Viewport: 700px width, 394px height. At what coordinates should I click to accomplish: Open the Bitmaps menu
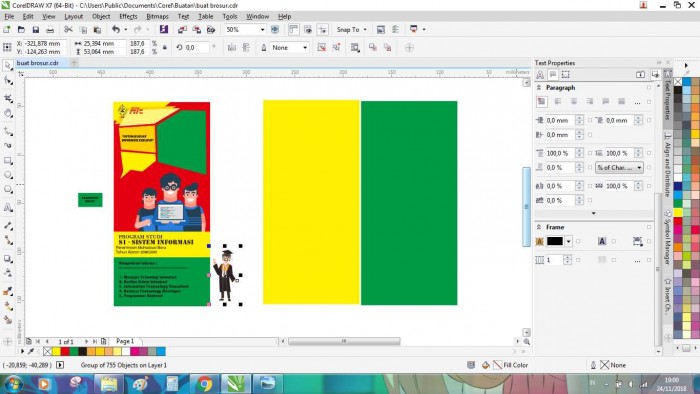pos(158,17)
